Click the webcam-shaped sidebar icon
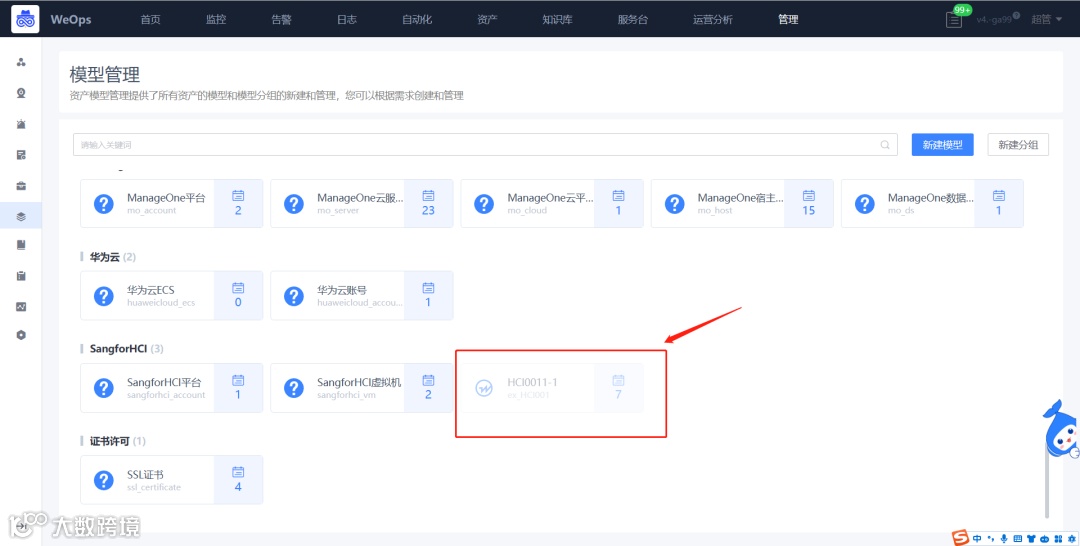This screenshot has width=1080, height=546. pos(21,93)
